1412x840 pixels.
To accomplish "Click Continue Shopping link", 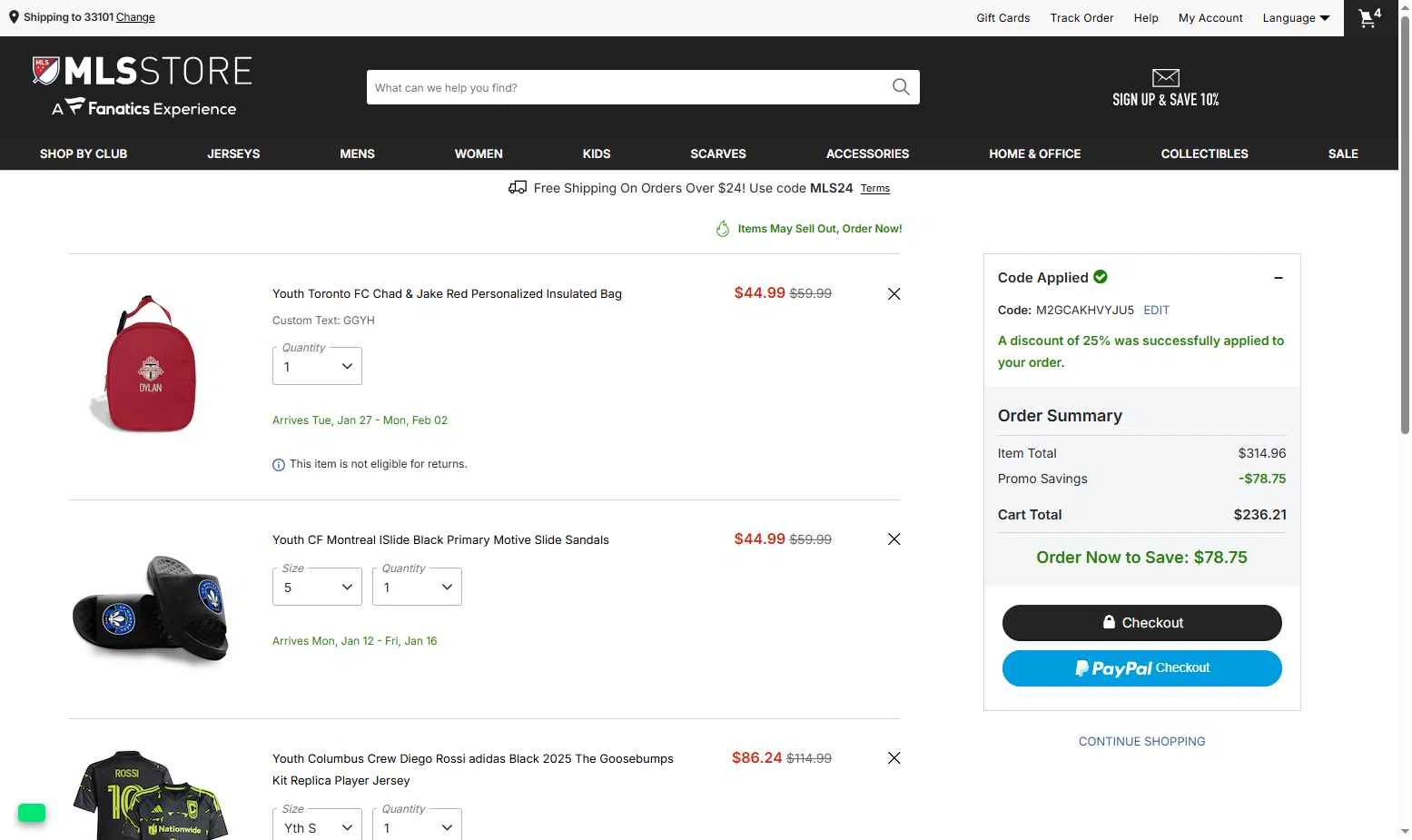I will 1141,742.
